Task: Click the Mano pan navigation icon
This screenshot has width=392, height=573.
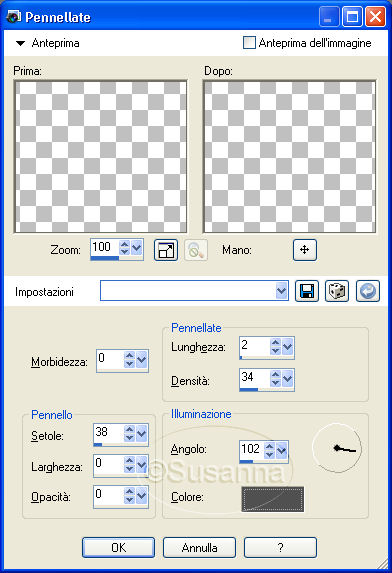Action: coord(305,250)
